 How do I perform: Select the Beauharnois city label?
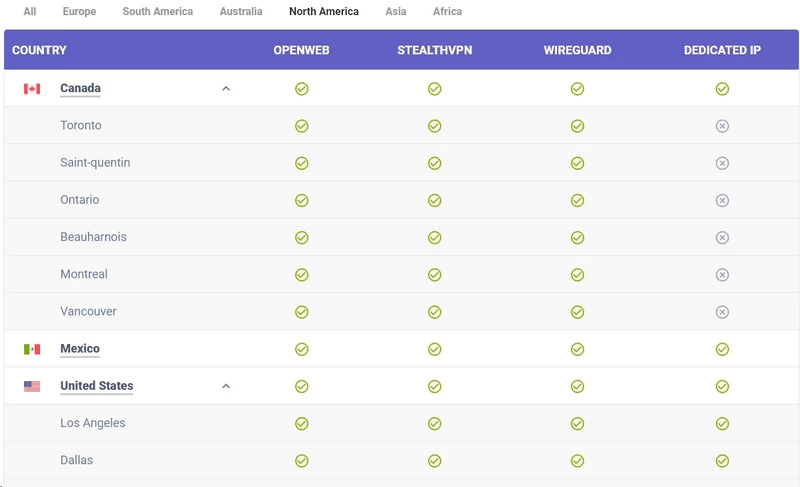coord(93,237)
